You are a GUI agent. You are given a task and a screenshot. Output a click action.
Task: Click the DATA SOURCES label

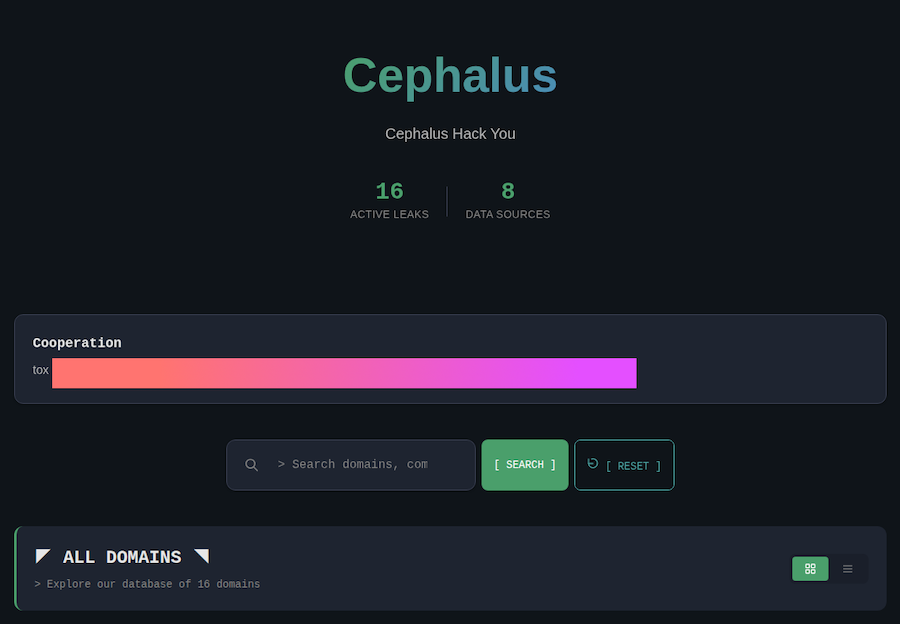pyautogui.click(x=508, y=214)
